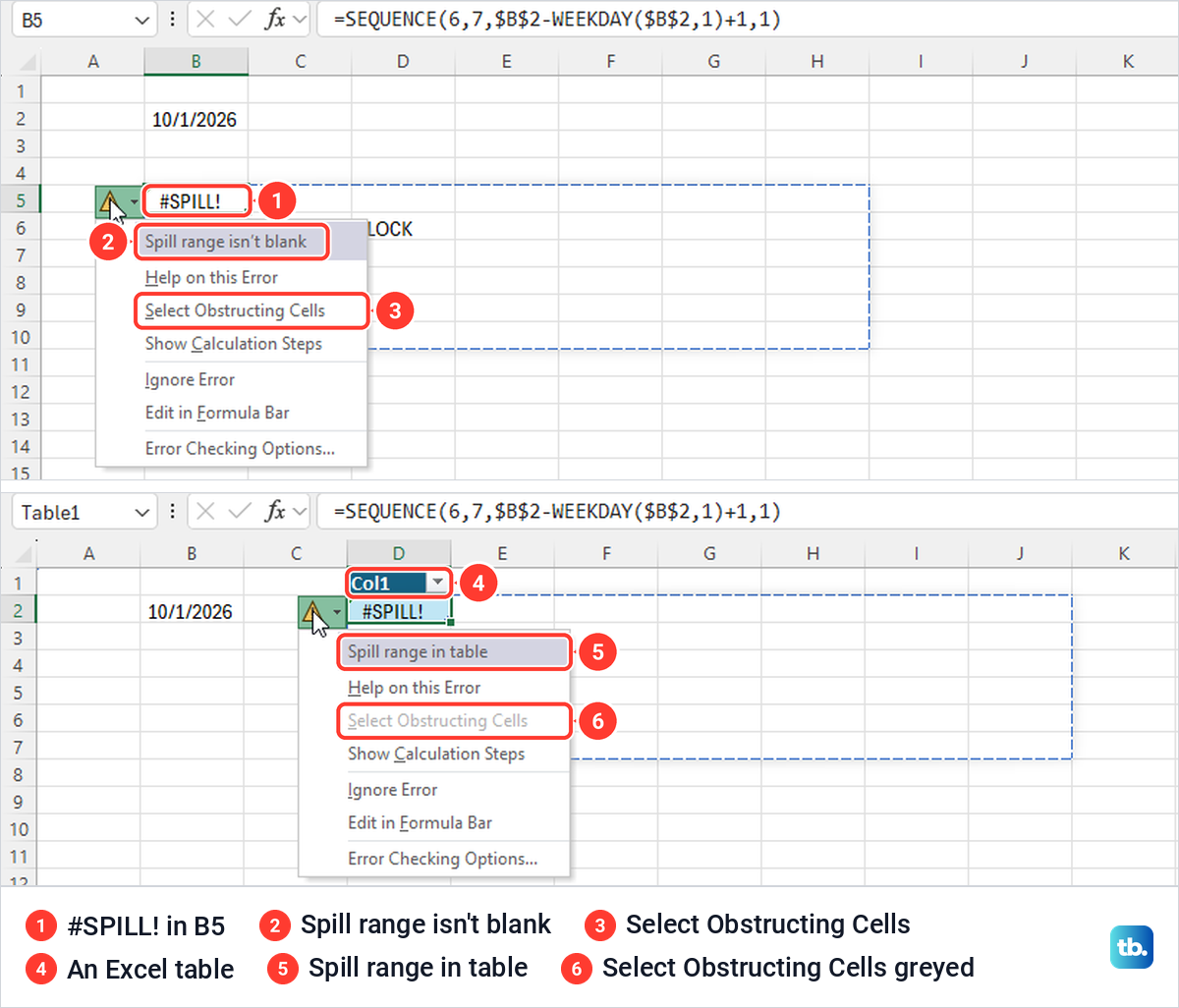Open the Name Box dropdown showing B5
This screenshot has height=1008, width=1179.
(x=142, y=20)
